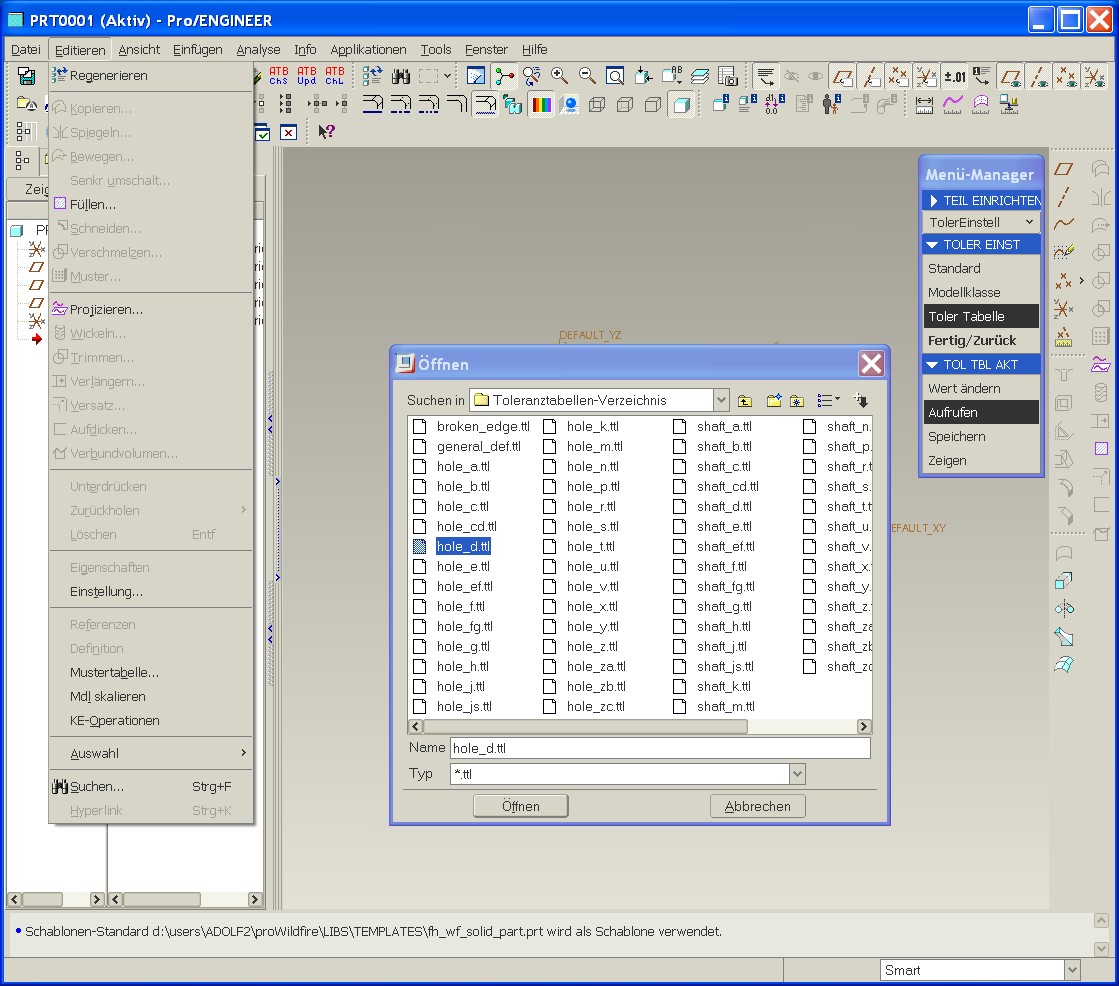Image resolution: width=1119 pixels, height=986 pixels.
Task: Click the measure distance ruler icon
Action: 924,105
